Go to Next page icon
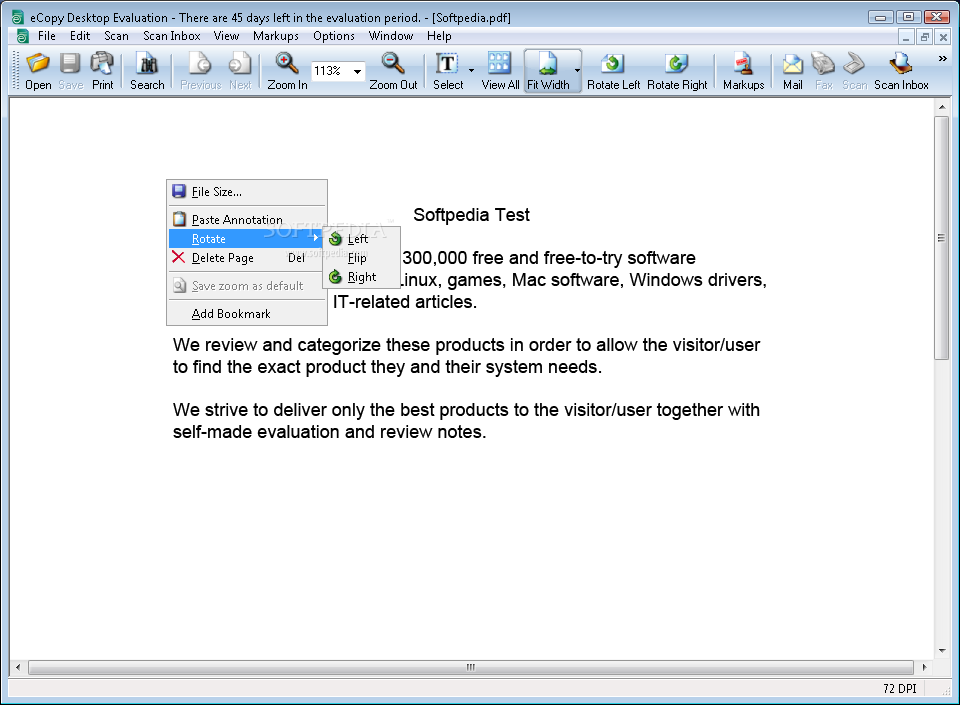The image size is (960, 705). coord(240,71)
